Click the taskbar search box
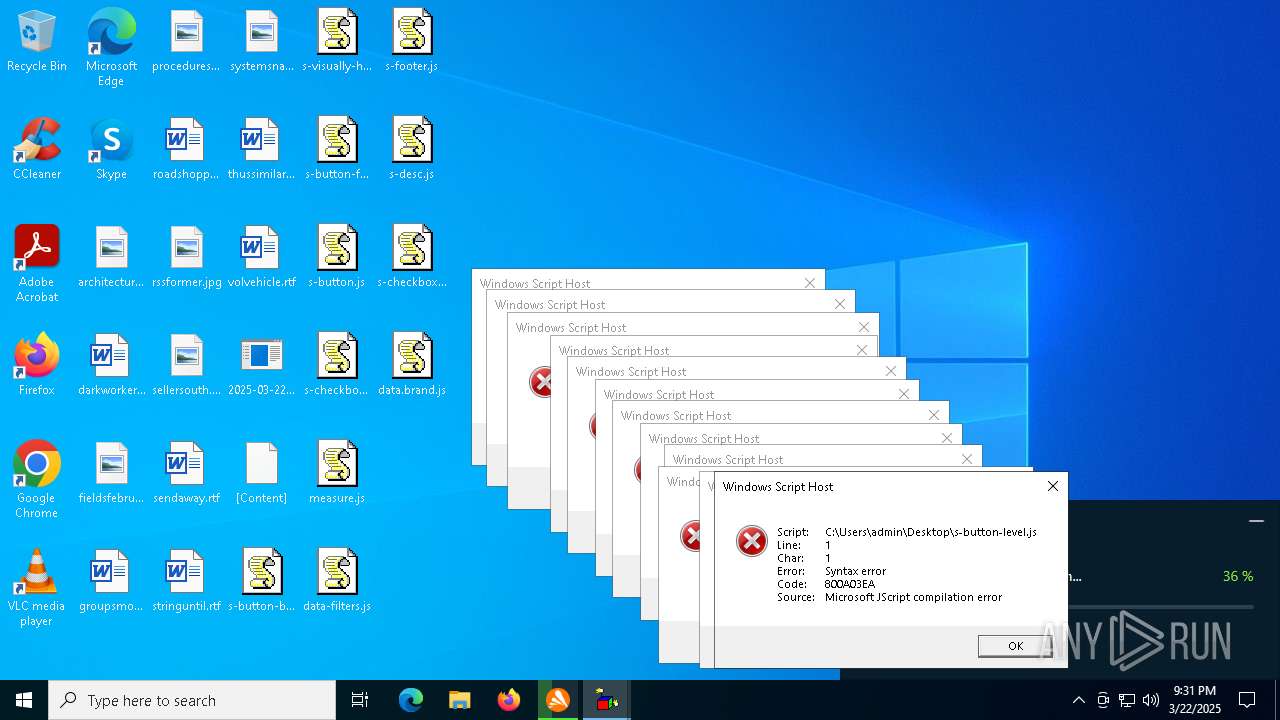Image resolution: width=1280 pixels, height=720 pixels. pyautogui.click(x=192, y=700)
